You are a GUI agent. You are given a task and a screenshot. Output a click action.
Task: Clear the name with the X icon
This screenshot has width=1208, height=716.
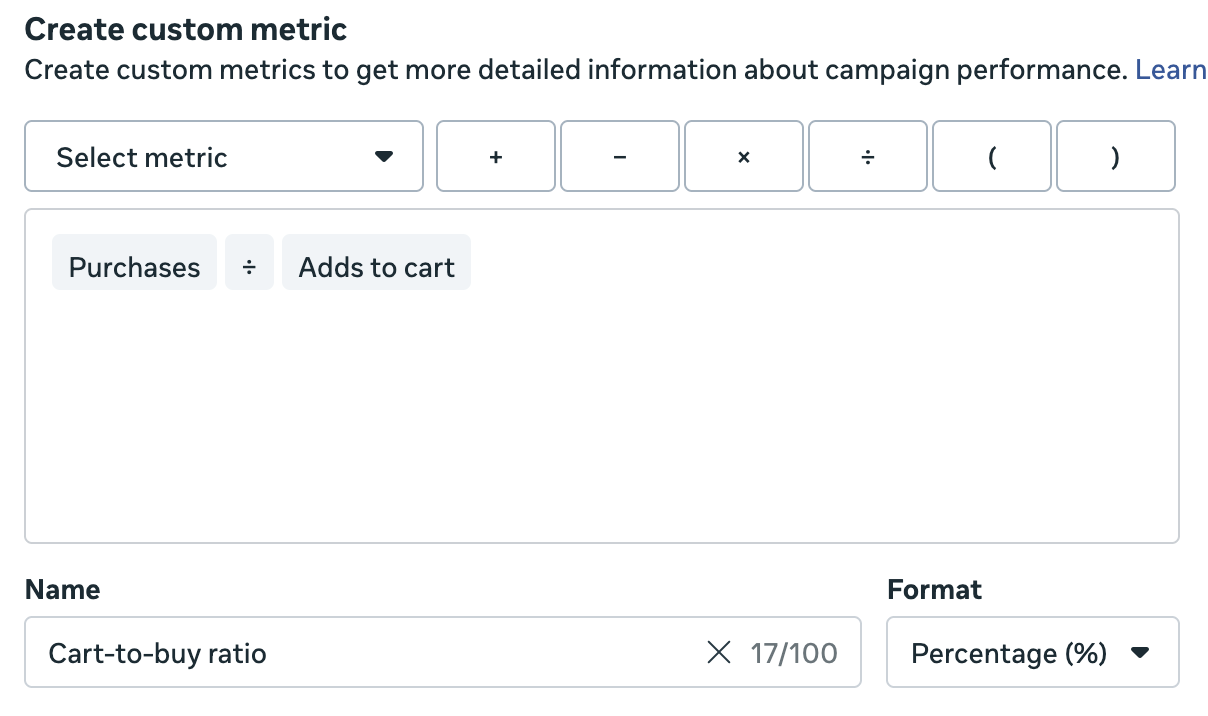(x=719, y=653)
